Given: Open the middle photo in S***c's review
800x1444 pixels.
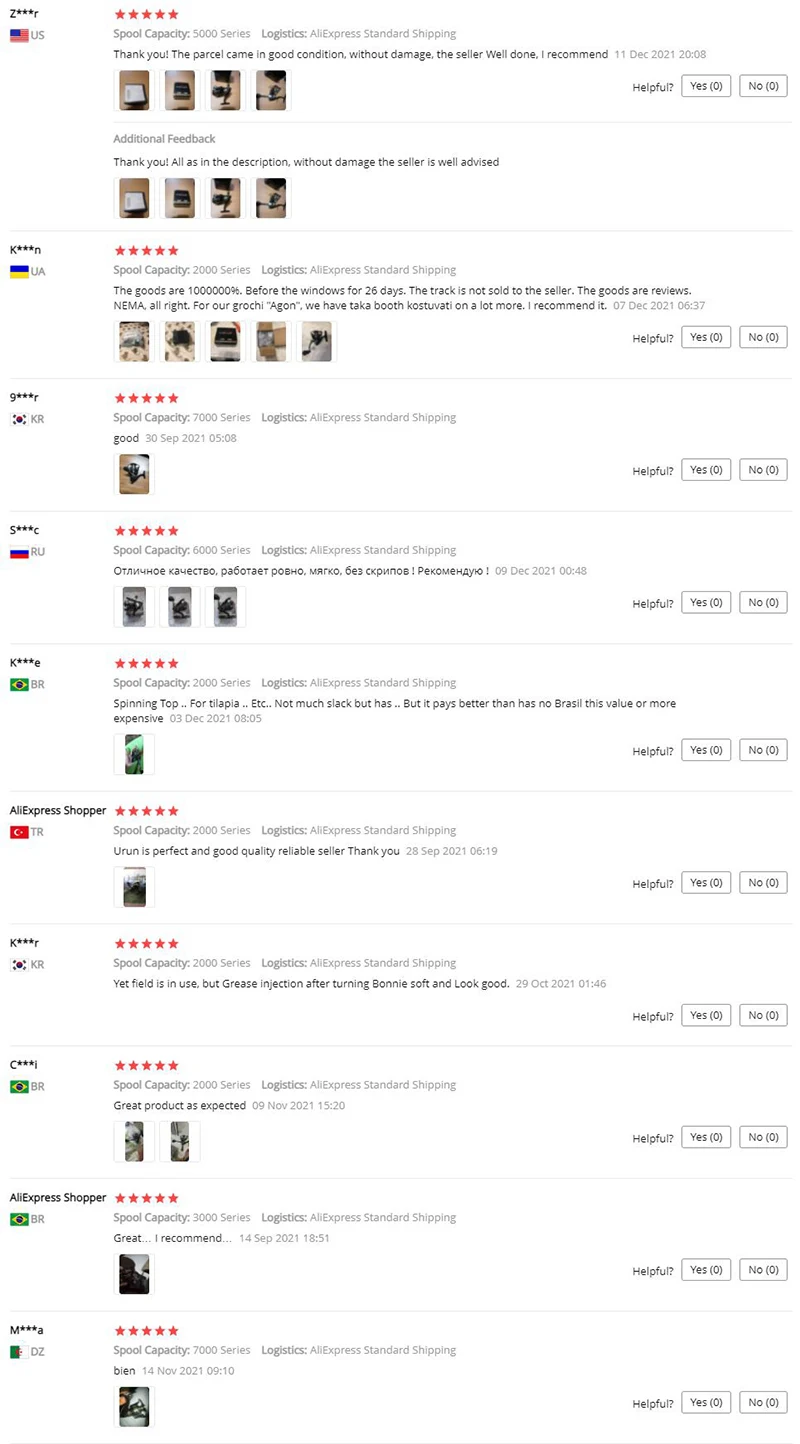Looking at the screenshot, I should point(180,607).
